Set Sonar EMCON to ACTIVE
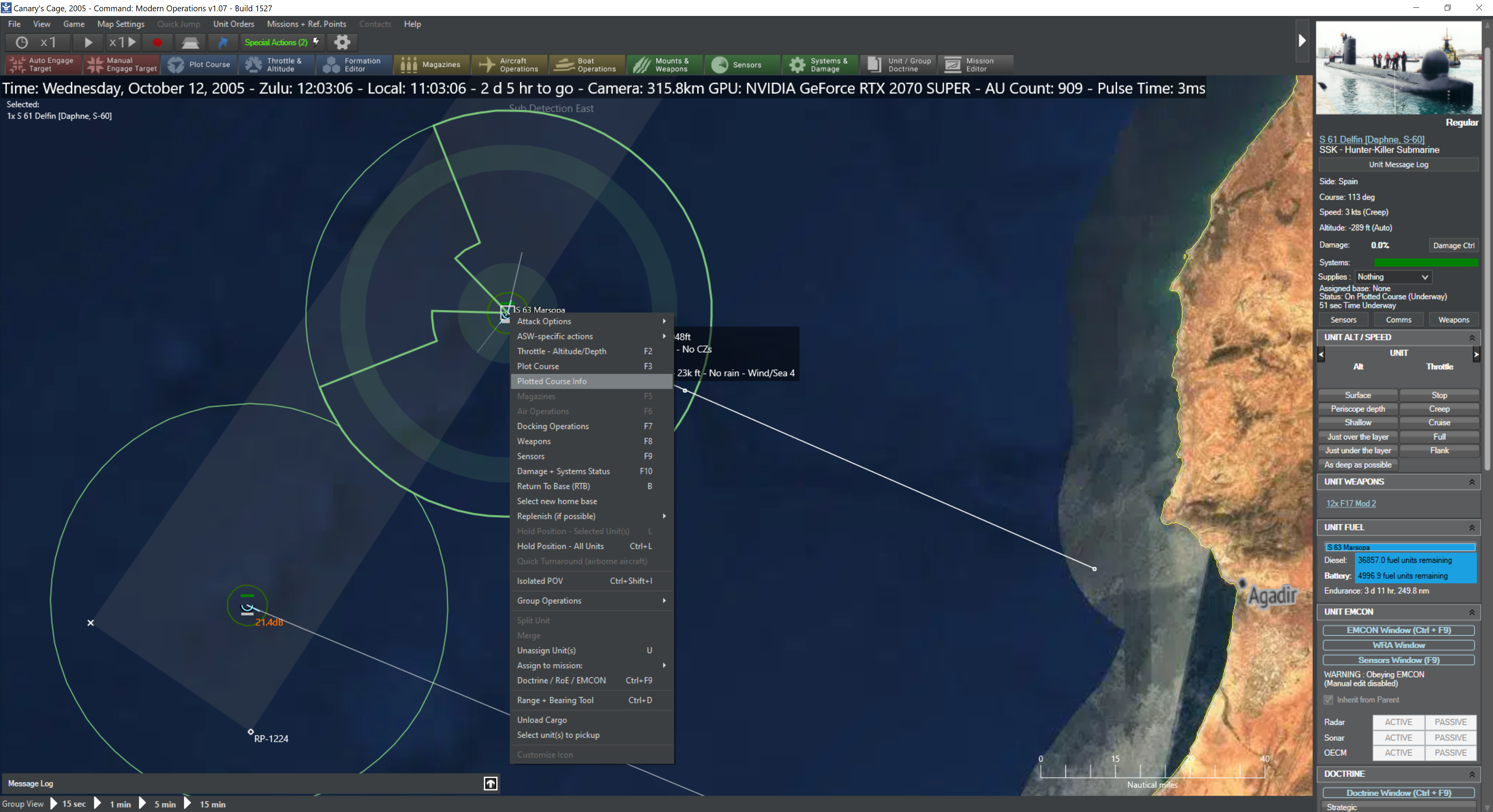 tap(1398, 737)
